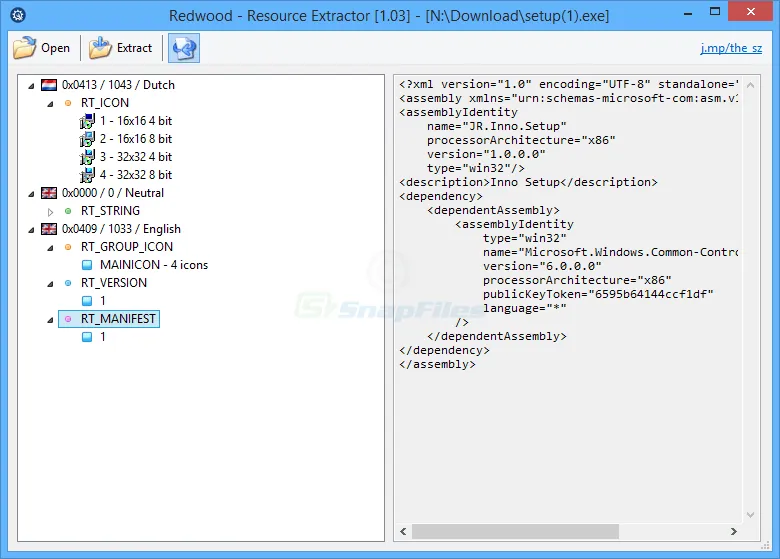
Task: Click the blue square icon of MAINICON
Action: [x=87, y=265]
